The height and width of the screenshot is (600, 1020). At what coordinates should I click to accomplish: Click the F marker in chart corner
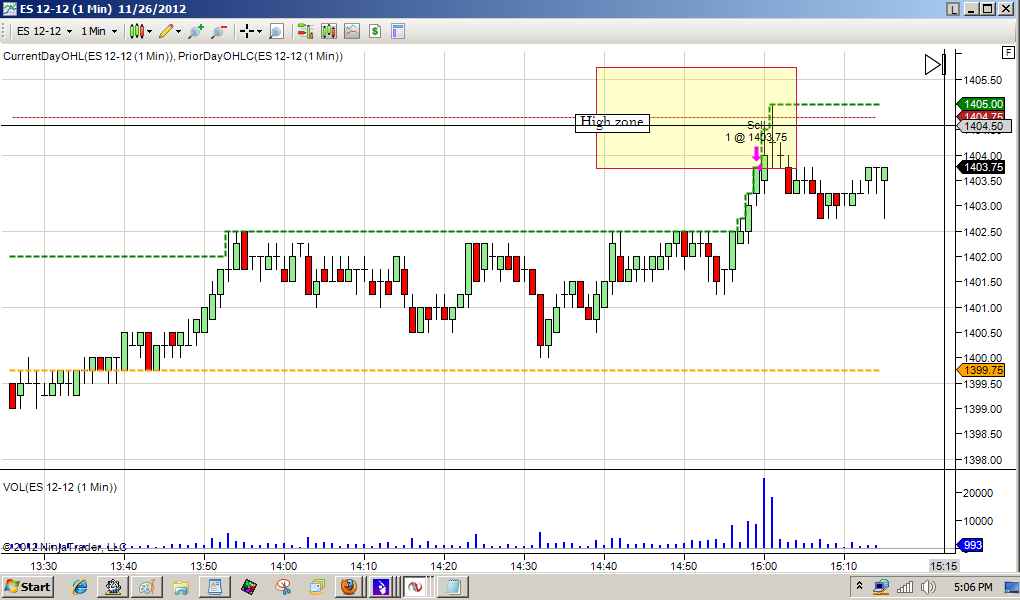tap(1008, 53)
